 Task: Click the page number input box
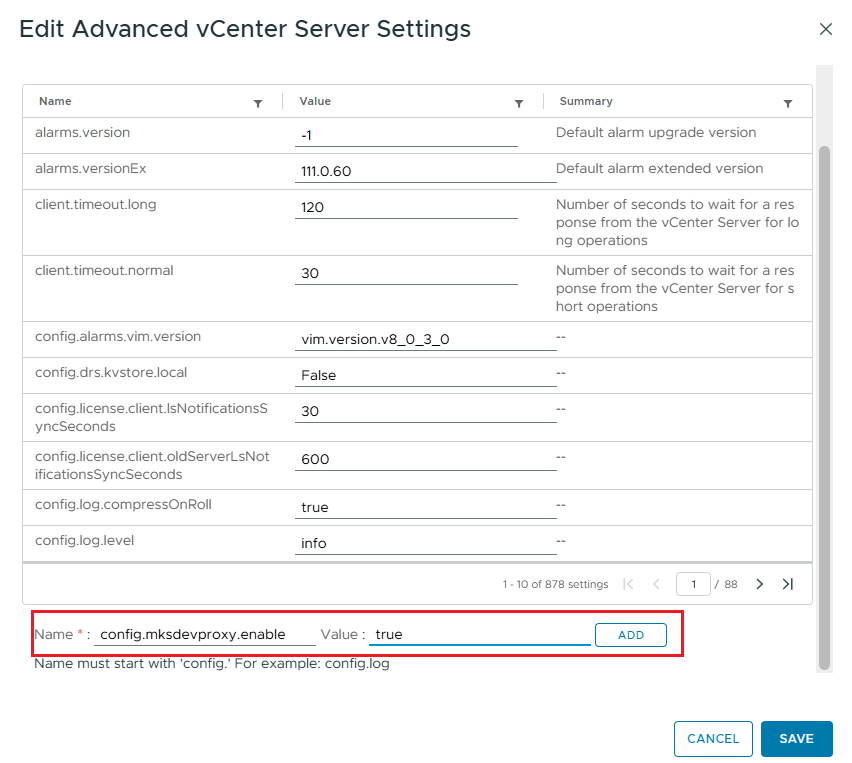693,584
